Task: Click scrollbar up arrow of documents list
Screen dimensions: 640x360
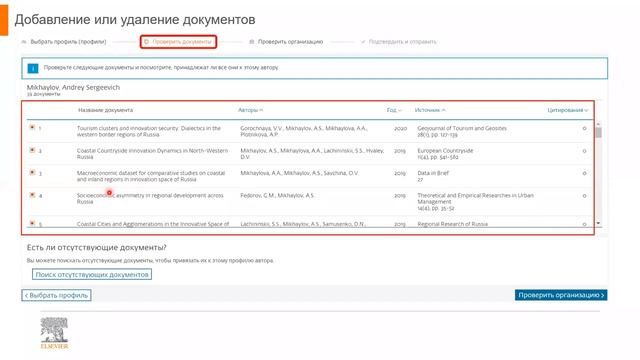Action: (x=598, y=123)
